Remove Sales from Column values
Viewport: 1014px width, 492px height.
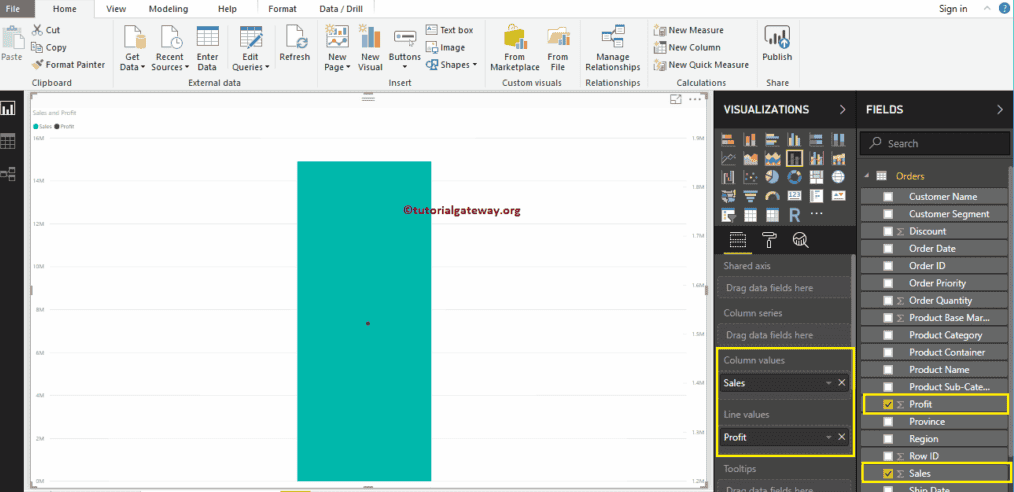pos(841,383)
